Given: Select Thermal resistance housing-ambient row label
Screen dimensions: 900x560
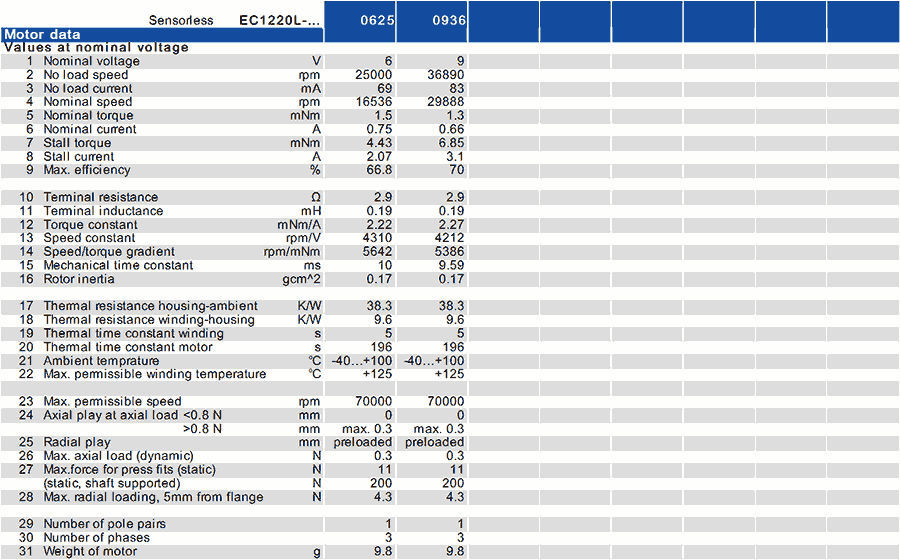Looking at the screenshot, I should (x=151, y=306).
